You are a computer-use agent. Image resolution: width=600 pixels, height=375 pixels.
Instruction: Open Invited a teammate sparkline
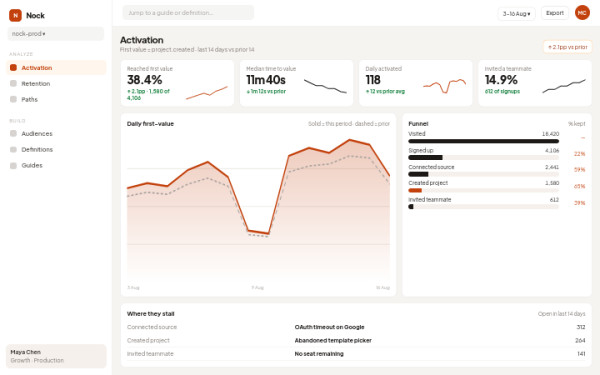(x=564, y=86)
